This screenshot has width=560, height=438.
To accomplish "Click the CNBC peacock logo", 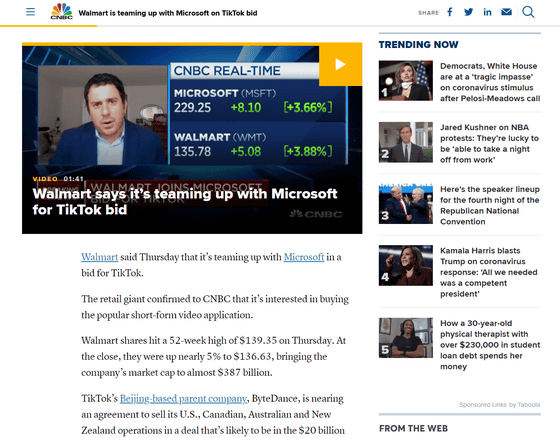I will click(61, 11).
